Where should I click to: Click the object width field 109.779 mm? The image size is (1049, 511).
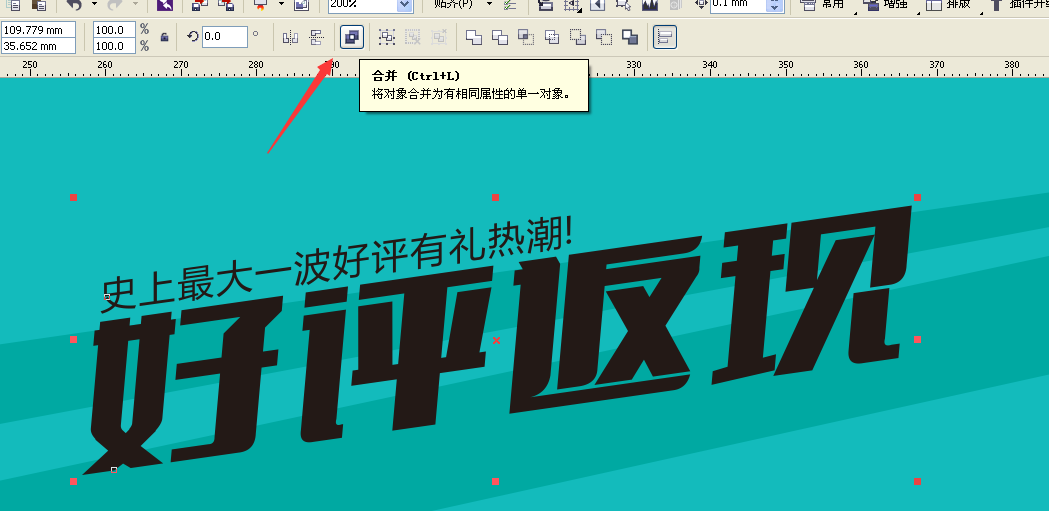tap(38, 30)
